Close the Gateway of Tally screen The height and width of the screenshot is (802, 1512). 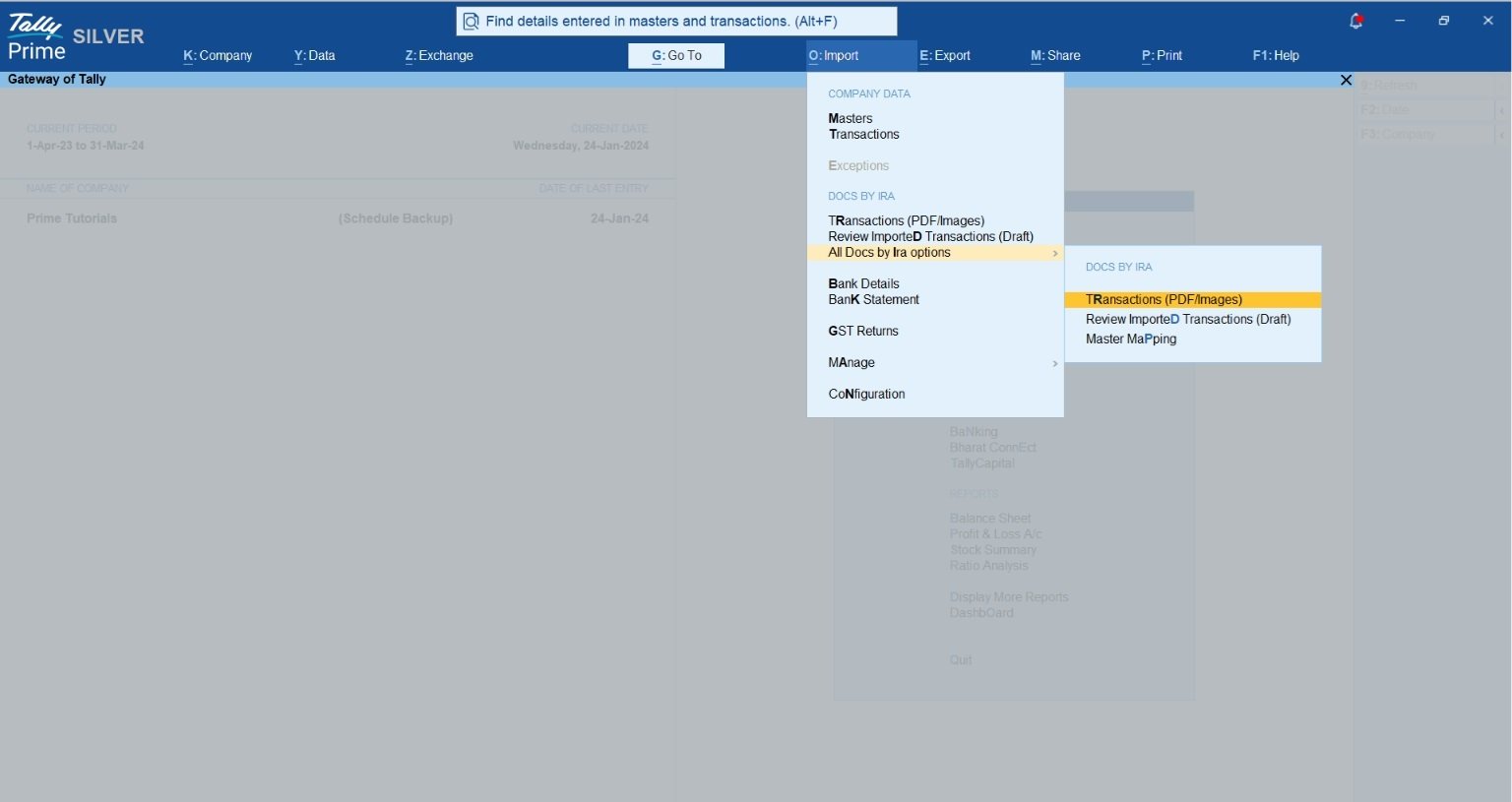click(1346, 80)
